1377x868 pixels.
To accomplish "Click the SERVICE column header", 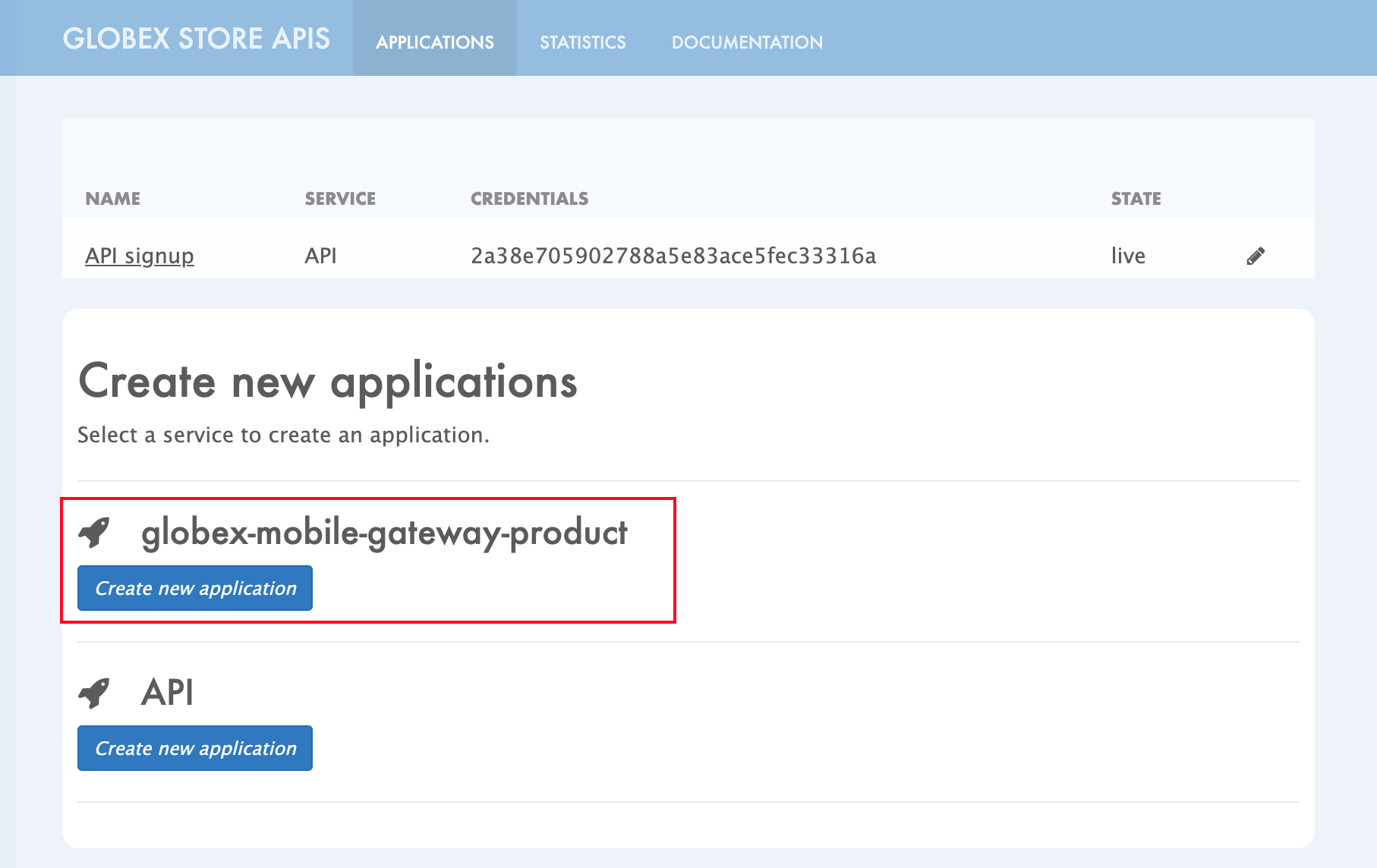I will pos(340,199).
